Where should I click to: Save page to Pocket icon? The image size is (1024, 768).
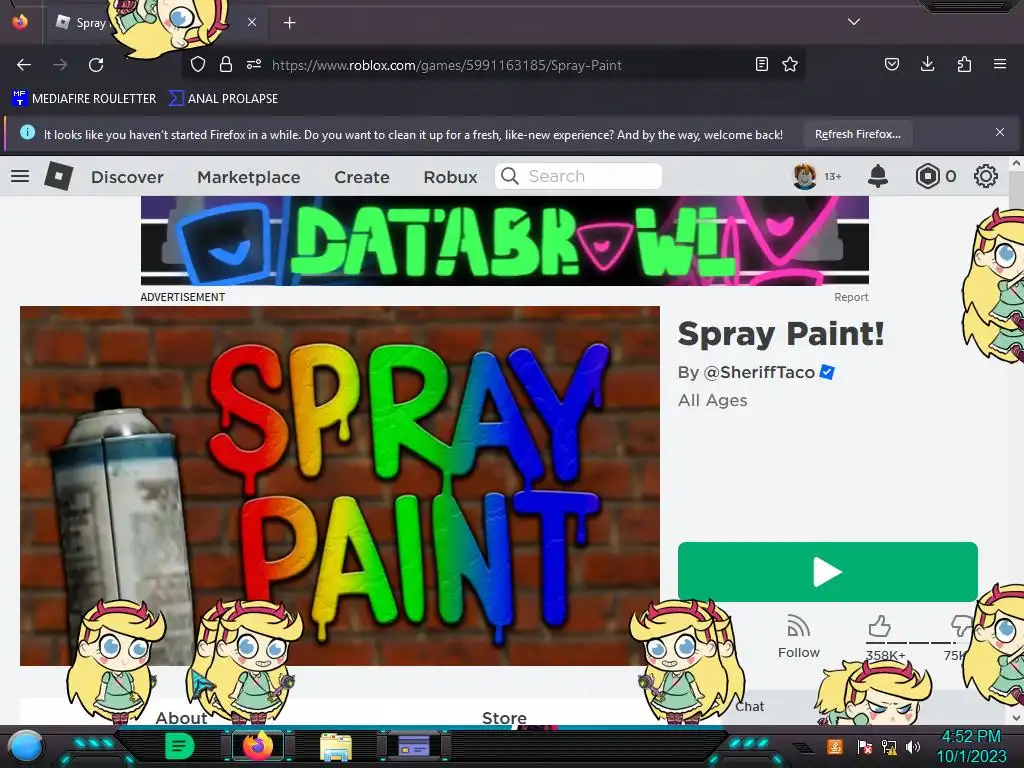(x=891, y=64)
